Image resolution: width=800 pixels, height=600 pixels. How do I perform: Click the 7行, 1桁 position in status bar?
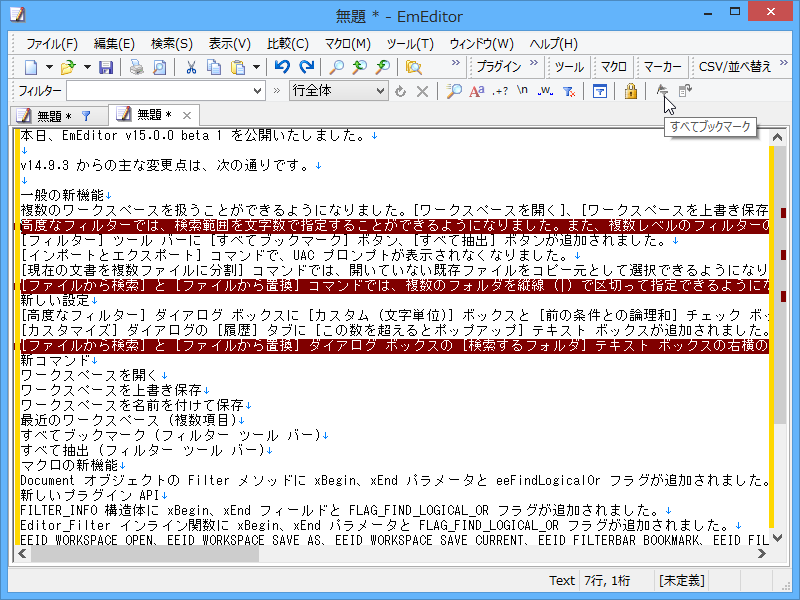click(607, 581)
